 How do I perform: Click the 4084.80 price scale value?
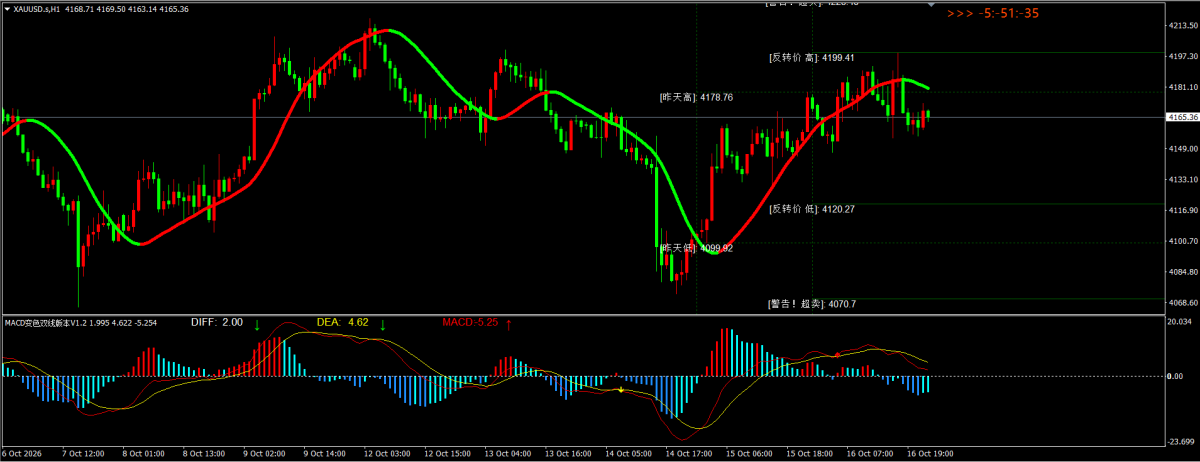click(x=1183, y=272)
